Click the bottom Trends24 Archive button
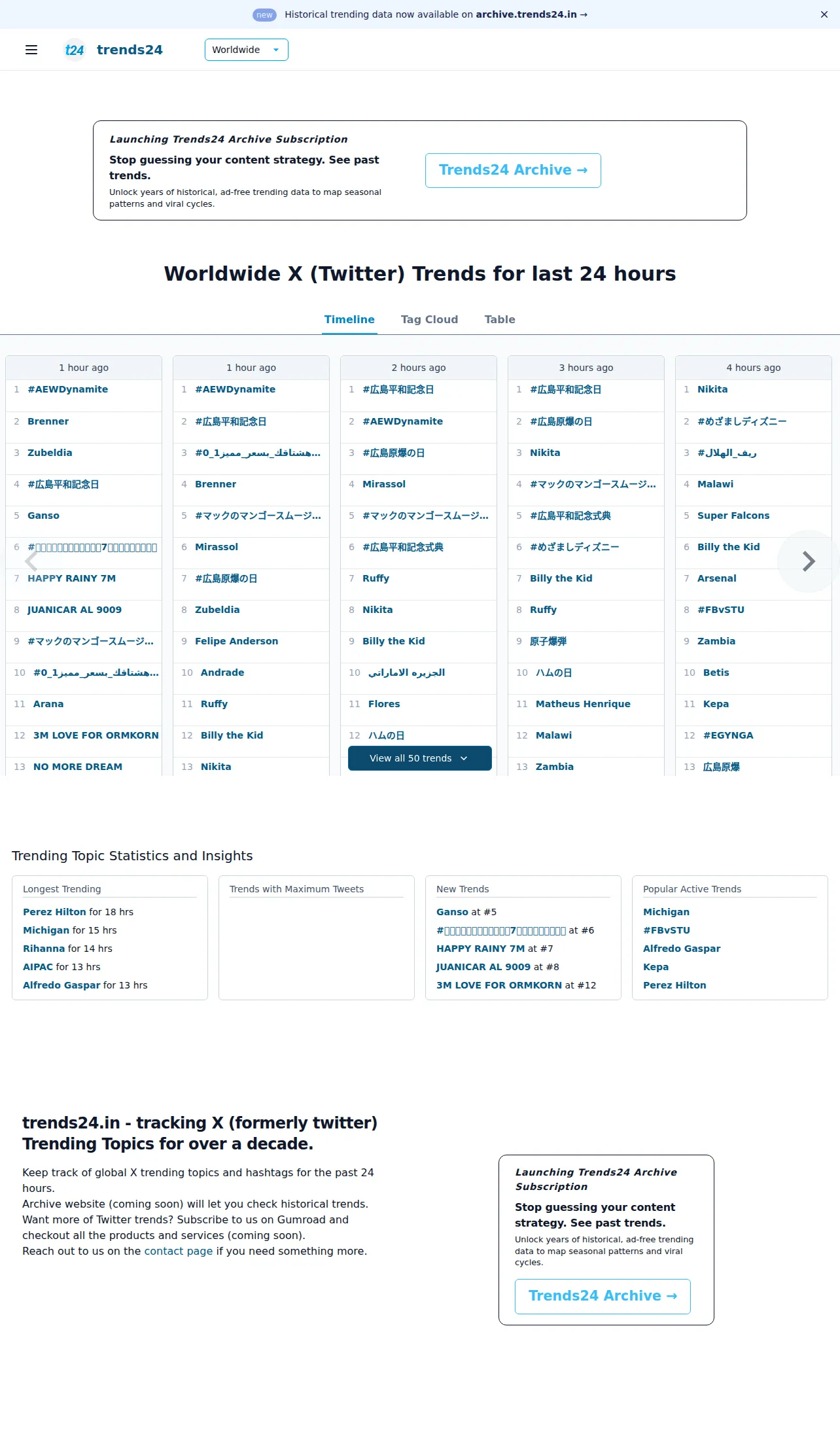840x1451 pixels. [x=603, y=1296]
